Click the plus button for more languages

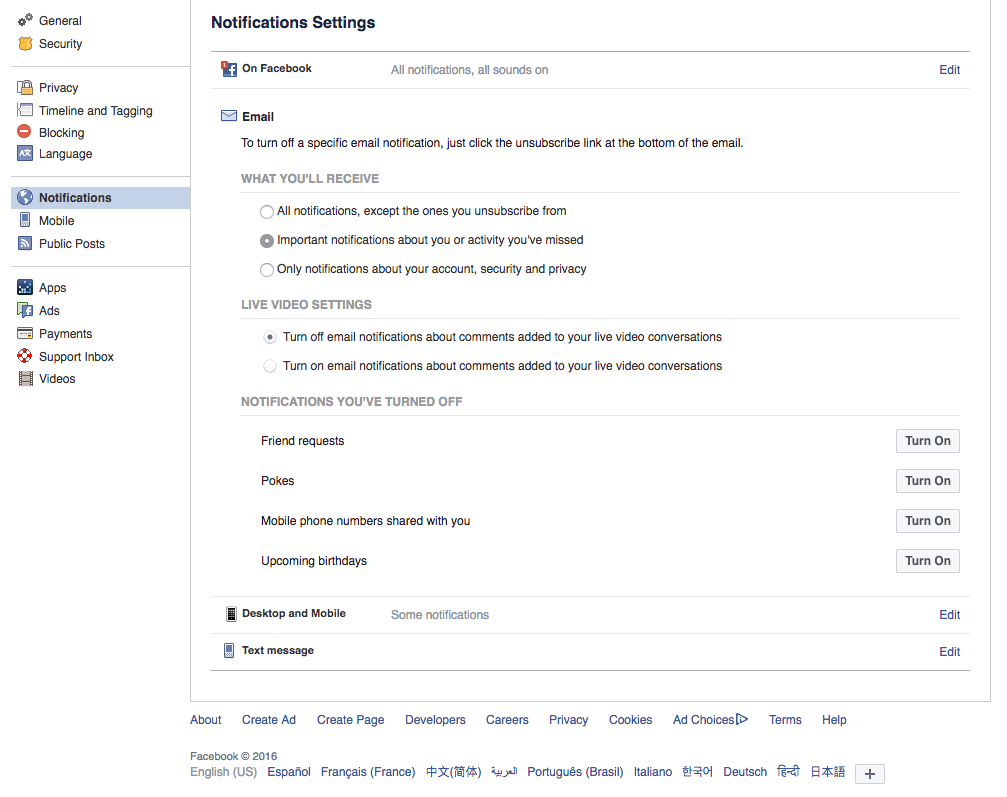870,774
